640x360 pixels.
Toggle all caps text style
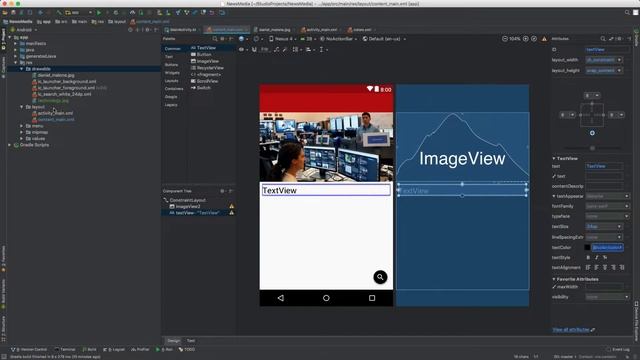click(x=605, y=258)
